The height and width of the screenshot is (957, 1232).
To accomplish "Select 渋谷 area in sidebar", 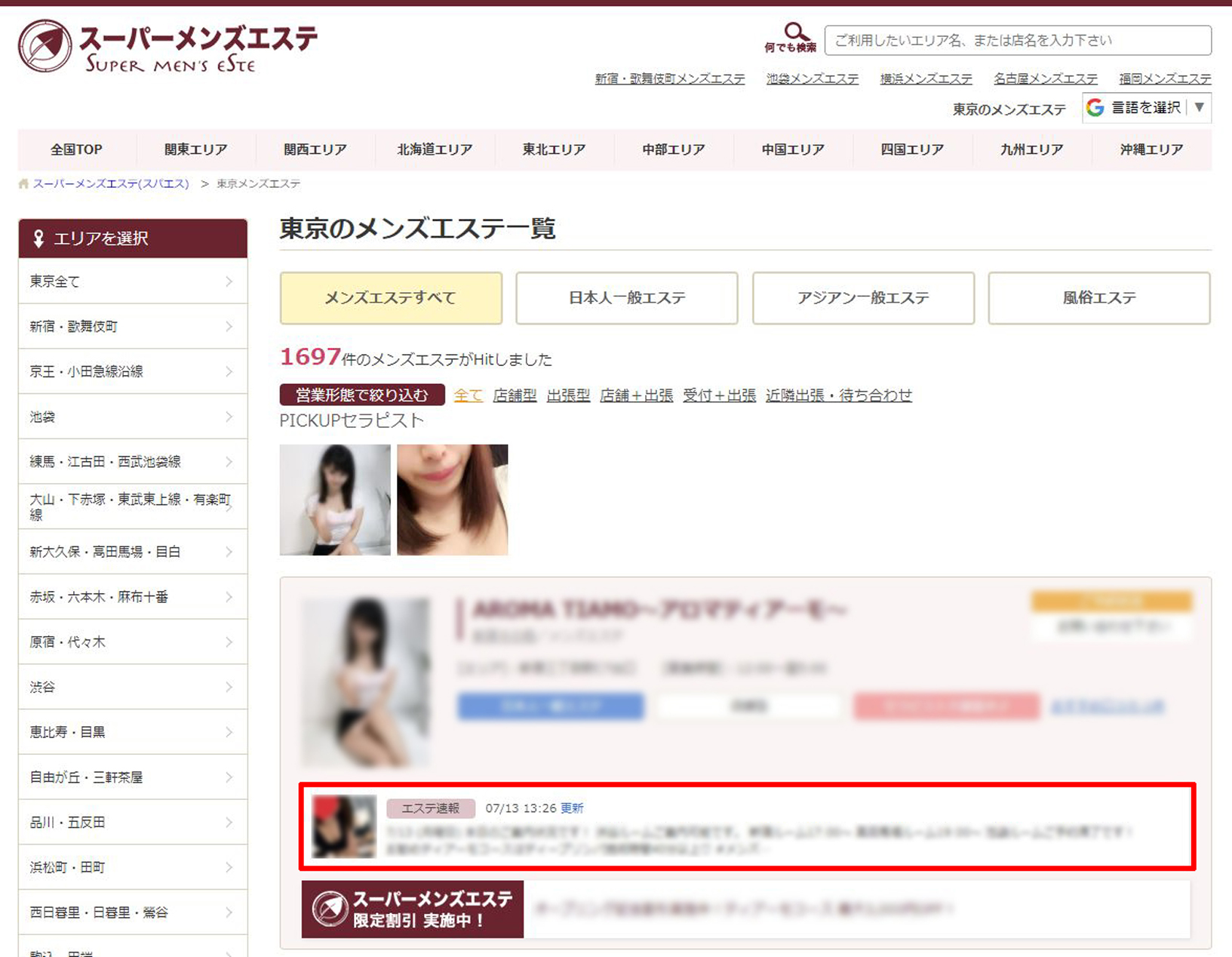I will click(x=133, y=687).
